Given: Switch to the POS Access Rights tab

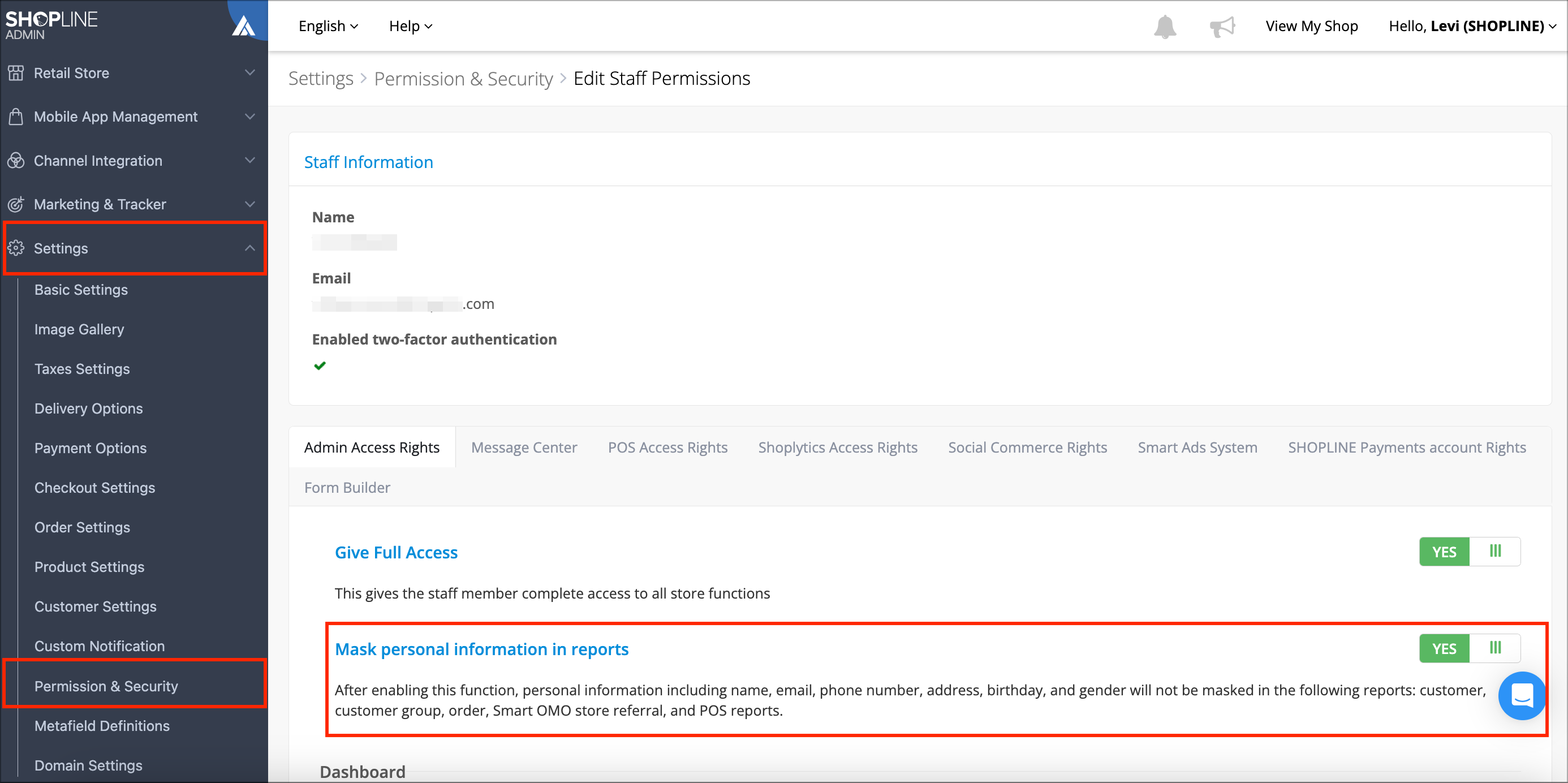Looking at the screenshot, I should (667, 448).
